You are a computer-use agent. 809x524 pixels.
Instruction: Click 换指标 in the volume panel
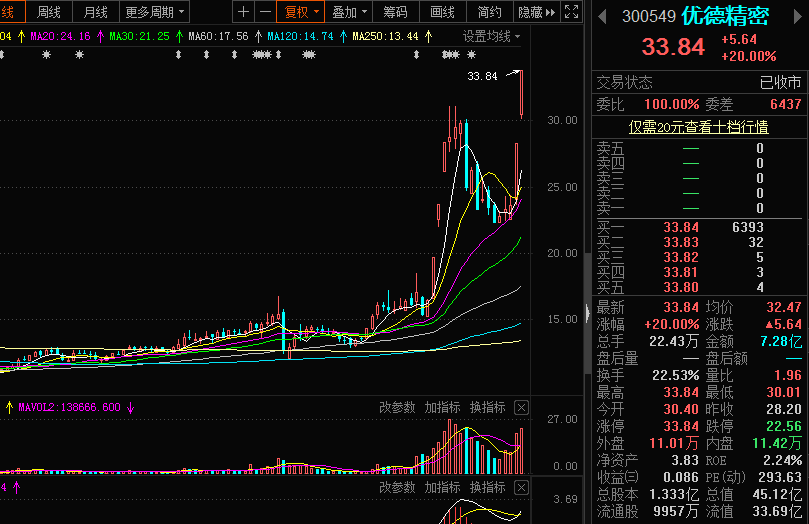coord(488,407)
